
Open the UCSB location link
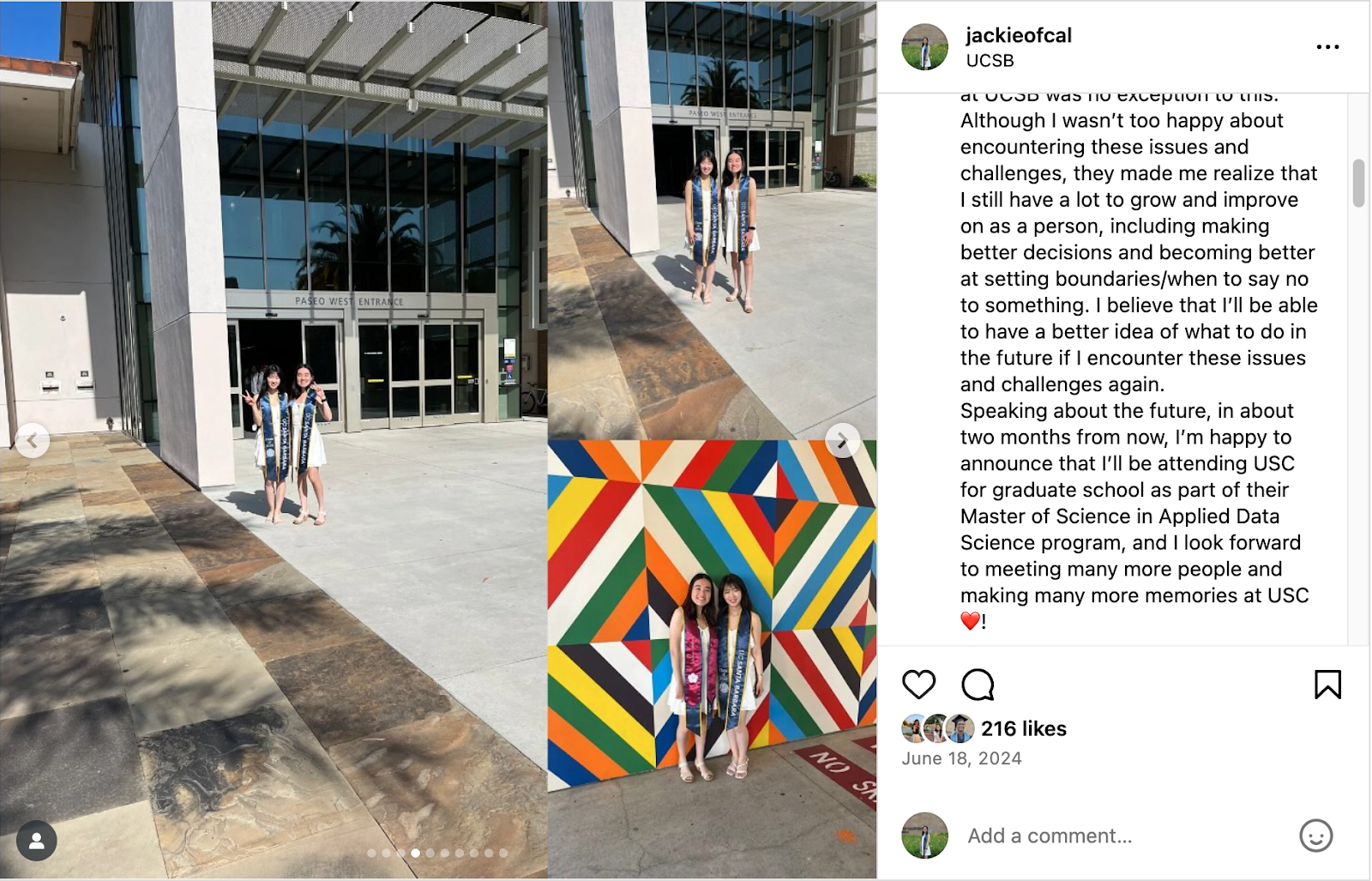(990, 61)
